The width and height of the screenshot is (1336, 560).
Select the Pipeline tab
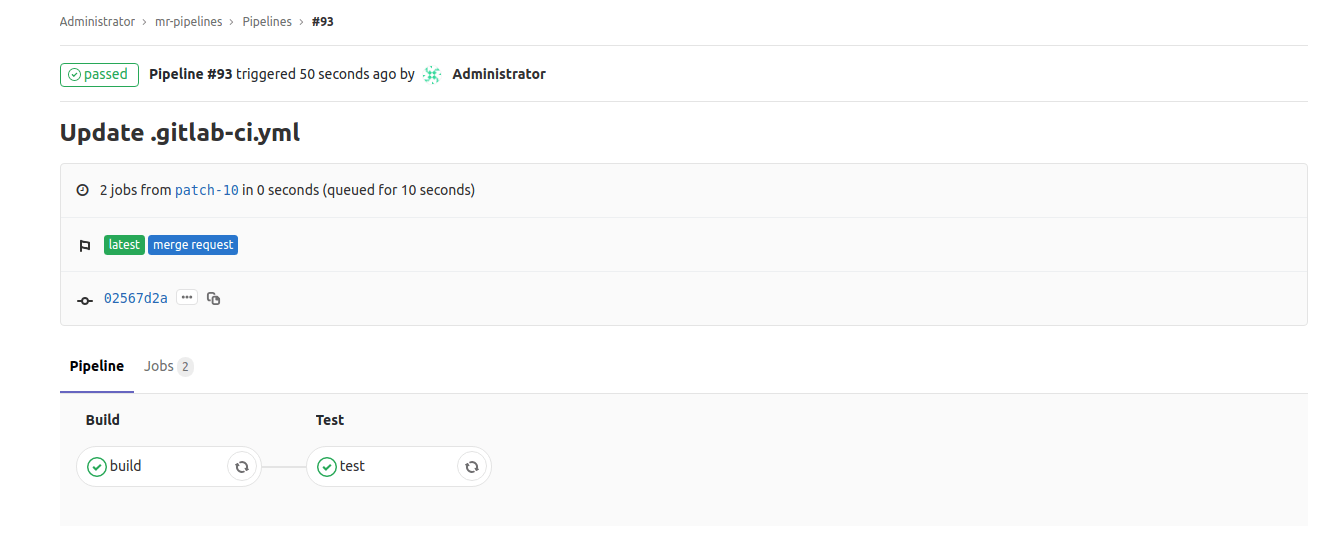click(x=97, y=366)
